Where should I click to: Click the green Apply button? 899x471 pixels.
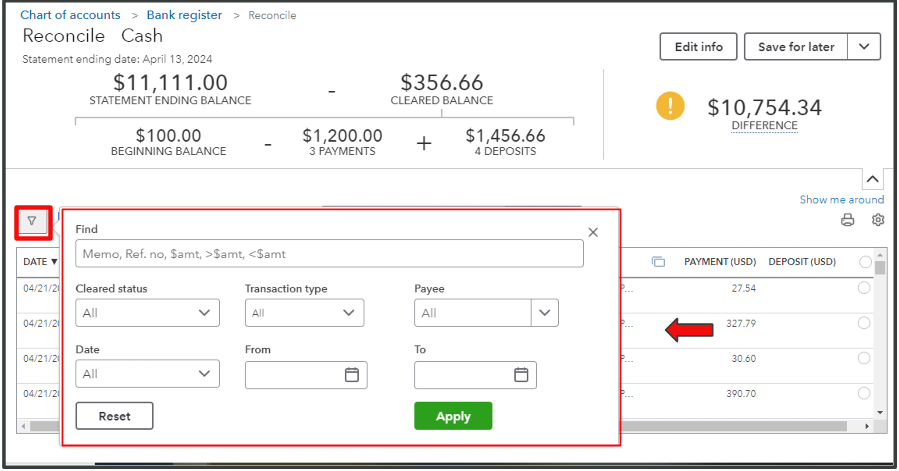(453, 416)
